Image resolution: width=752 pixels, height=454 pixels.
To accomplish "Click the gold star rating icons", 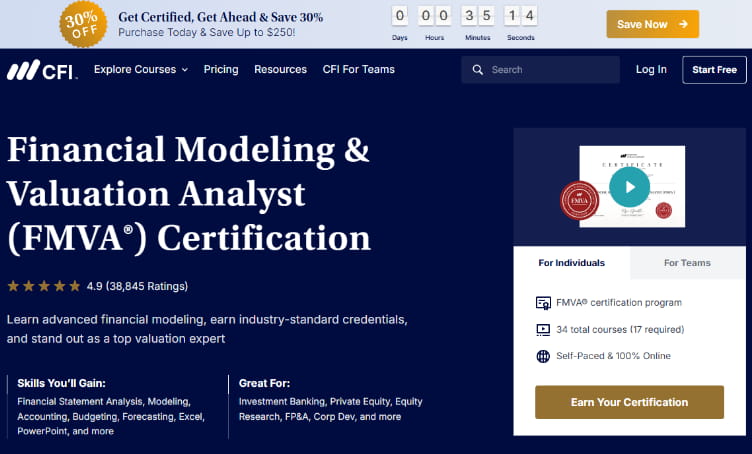I will tap(44, 286).
